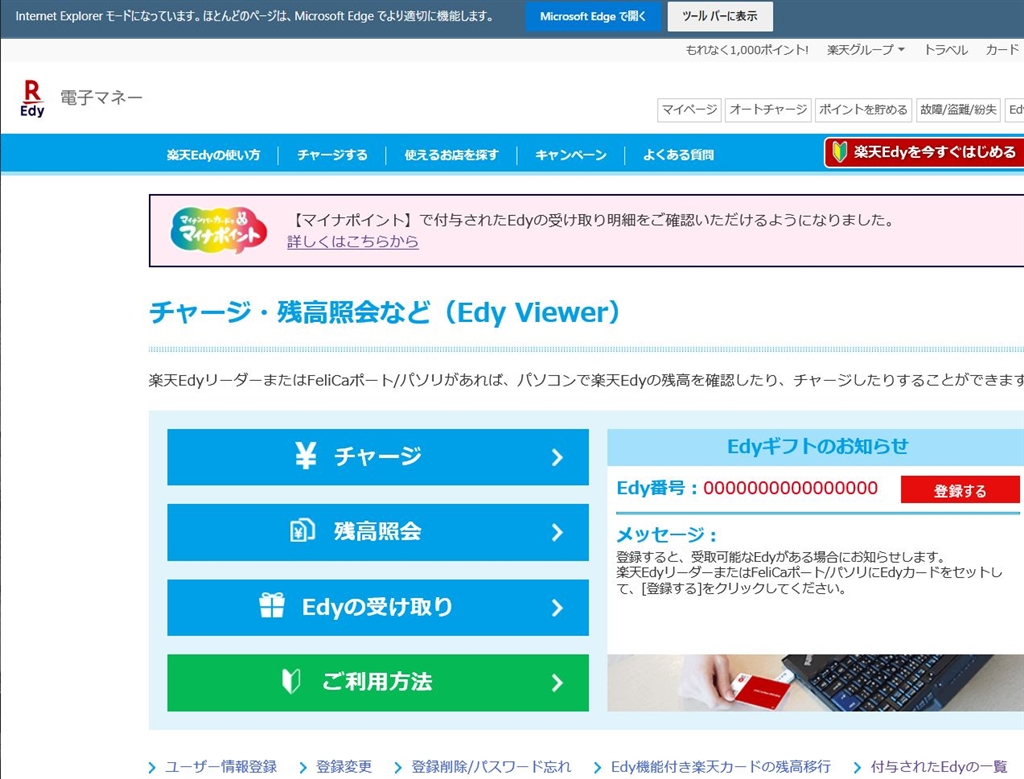The image size is (1024, 779).
Task: Click the Edyの受け取り button
Action: (377, 607)
